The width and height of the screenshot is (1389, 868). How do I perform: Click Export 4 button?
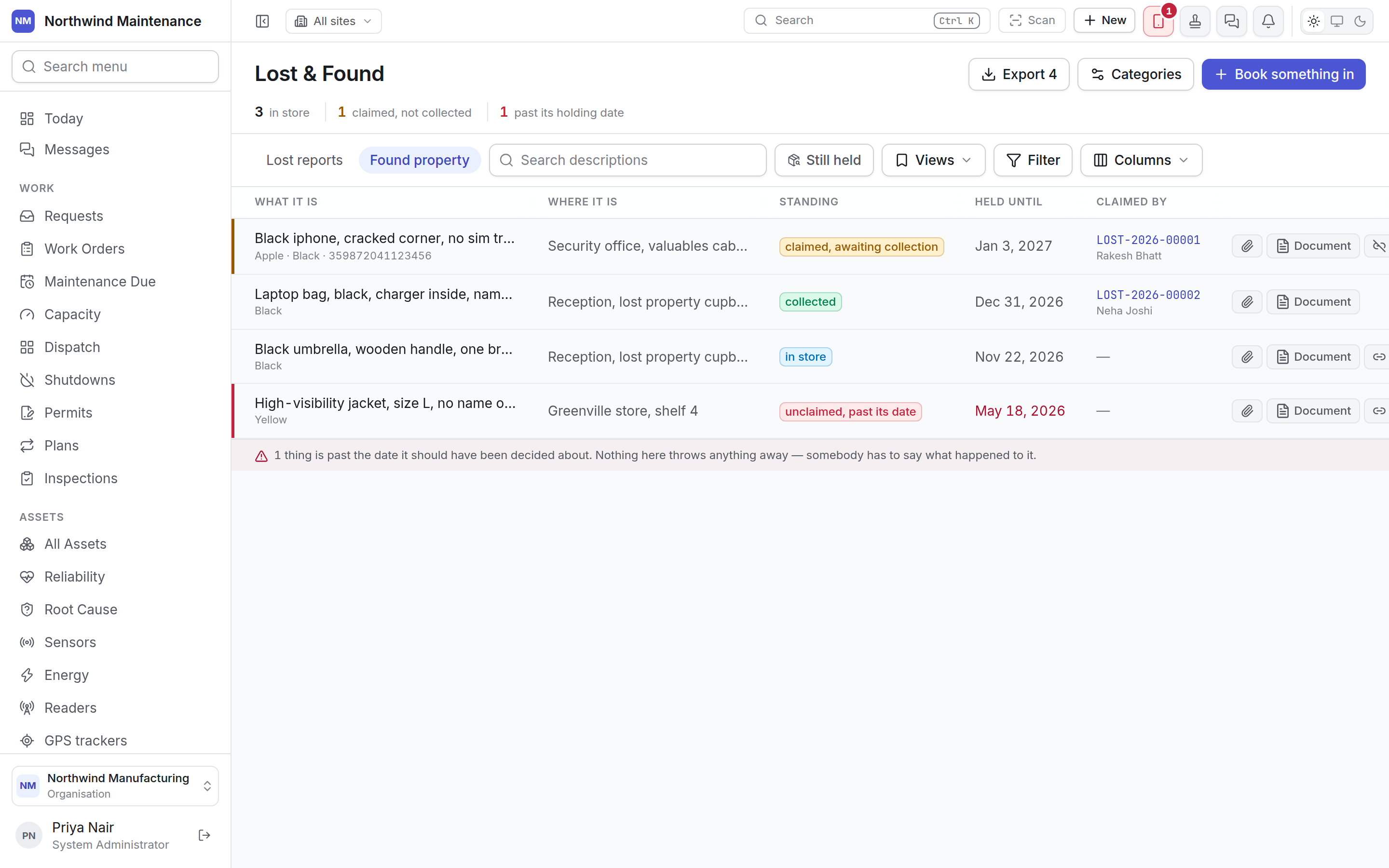pyautogui.click(x=1019, y=74)
